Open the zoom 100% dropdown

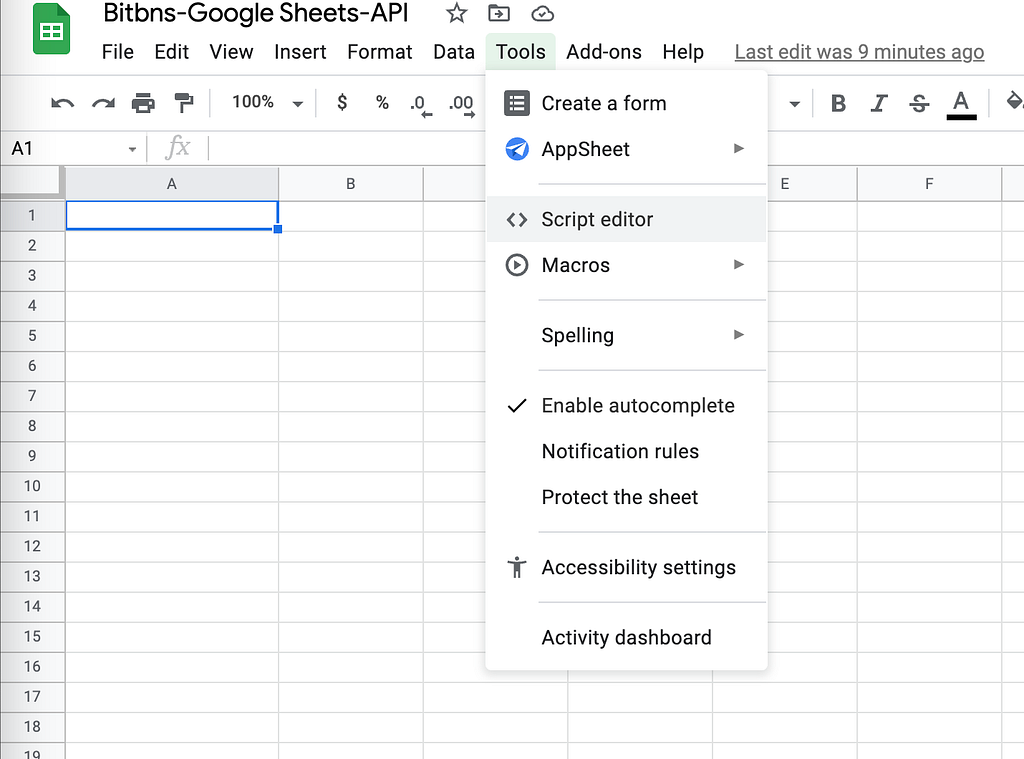coord(266,103)
